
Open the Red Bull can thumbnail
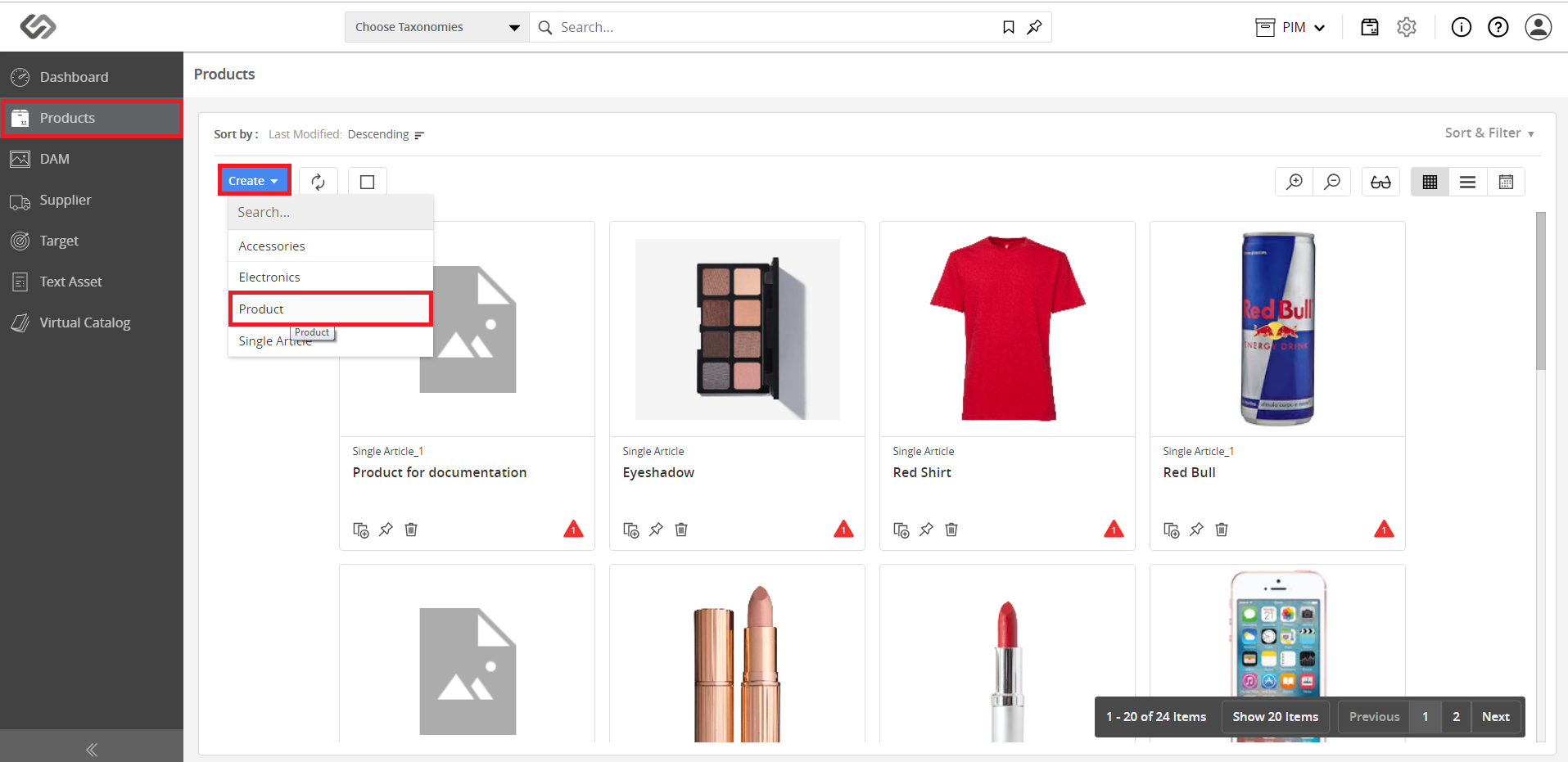point(1277,329)
